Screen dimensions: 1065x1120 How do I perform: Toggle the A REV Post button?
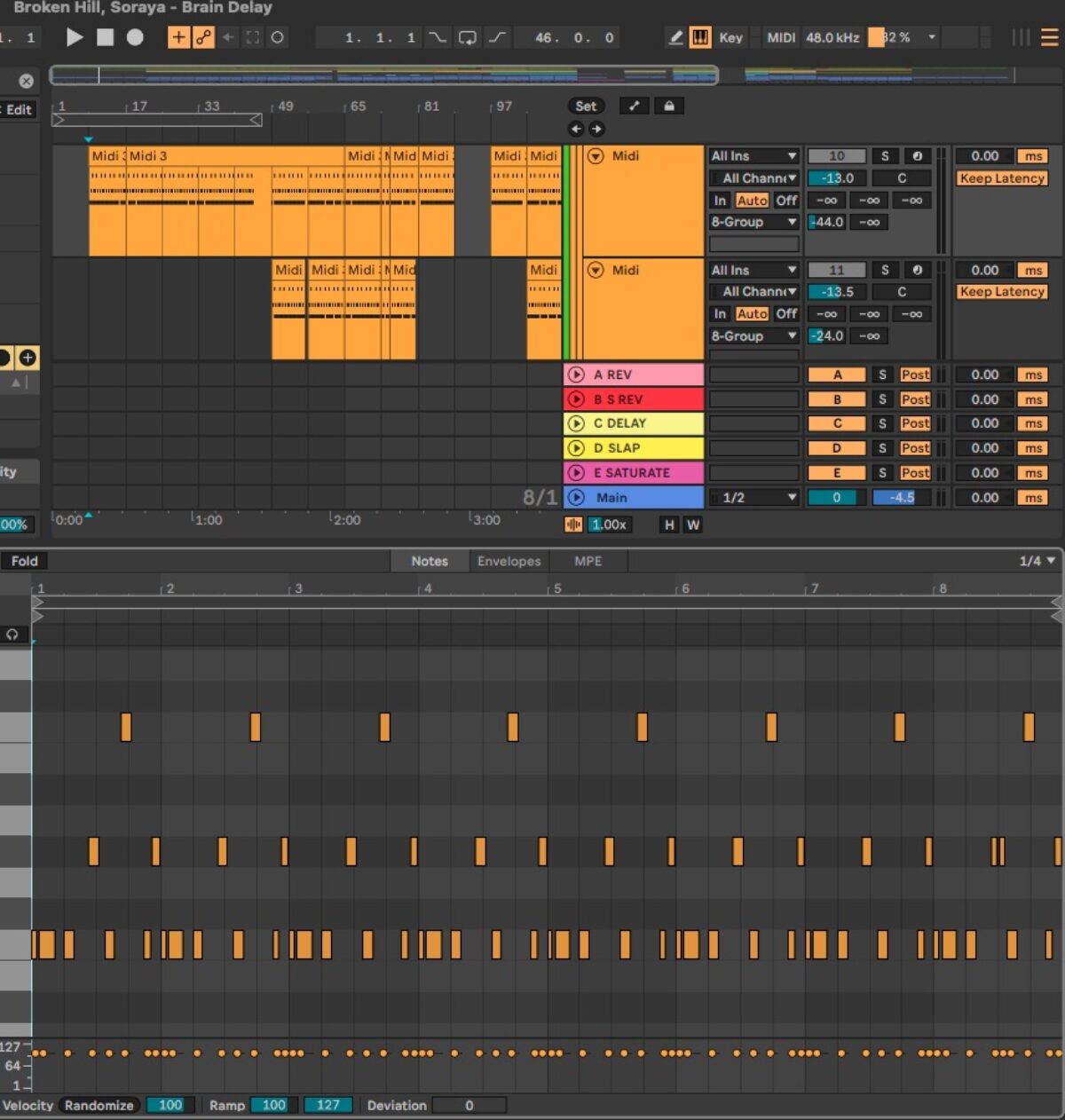(915, 375)
